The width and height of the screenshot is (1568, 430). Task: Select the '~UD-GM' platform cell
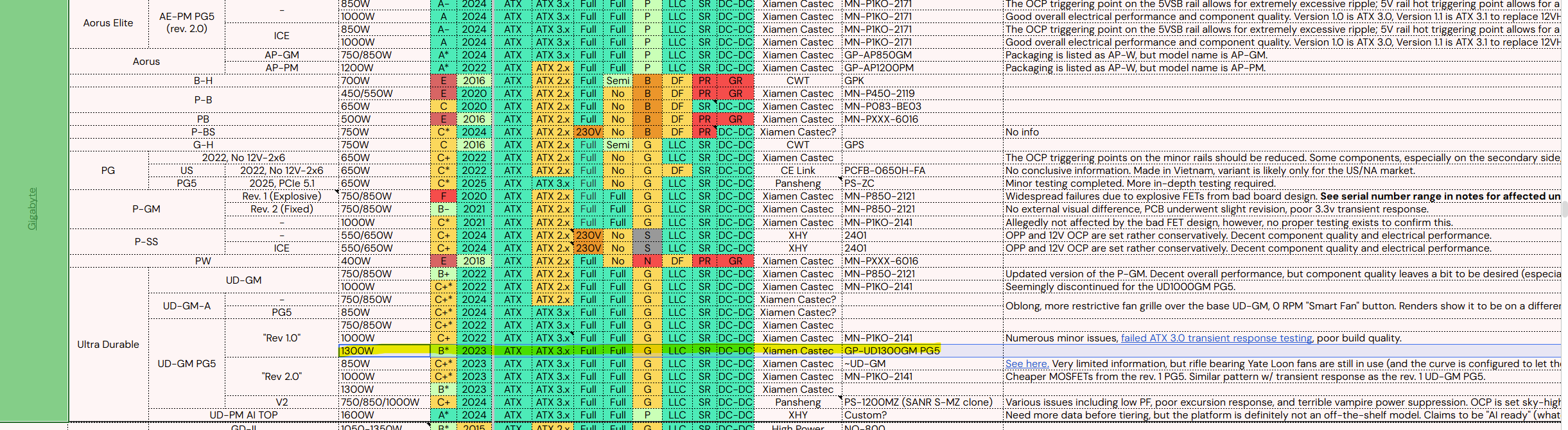pyautogui.click(x=922, y=364)
